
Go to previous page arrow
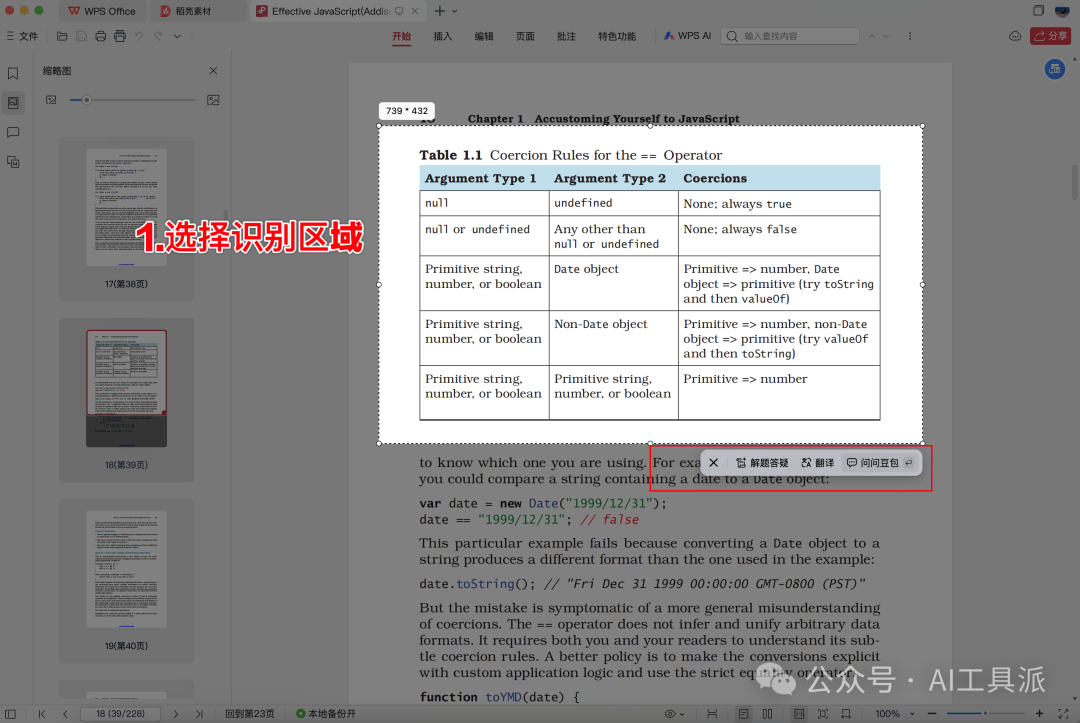65,713
